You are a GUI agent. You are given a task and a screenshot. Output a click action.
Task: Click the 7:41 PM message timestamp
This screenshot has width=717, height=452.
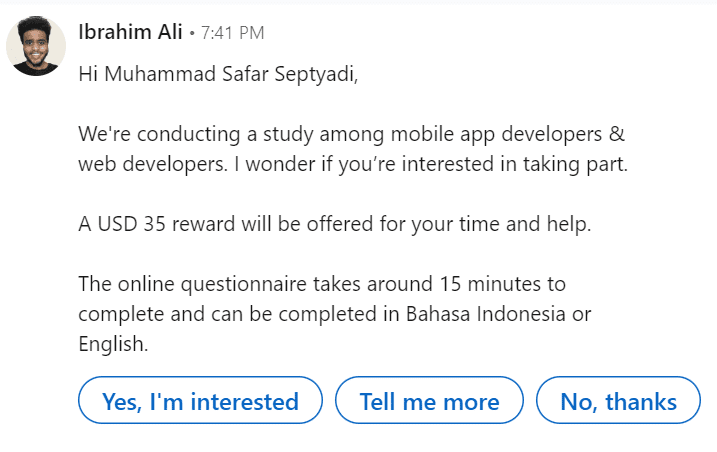point(232,33)
